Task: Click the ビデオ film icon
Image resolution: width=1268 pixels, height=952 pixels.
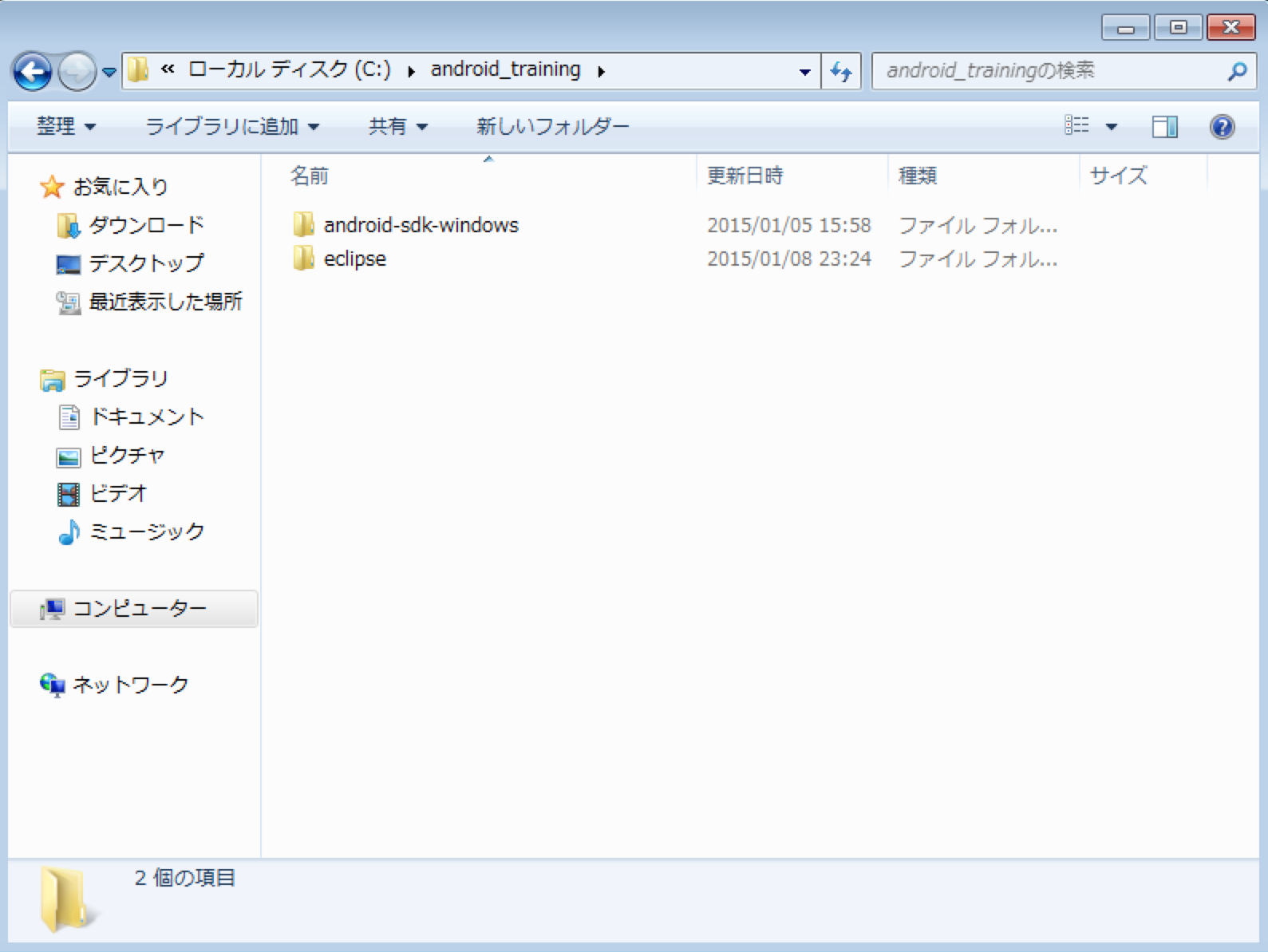Action: click(x=69, y=495)
